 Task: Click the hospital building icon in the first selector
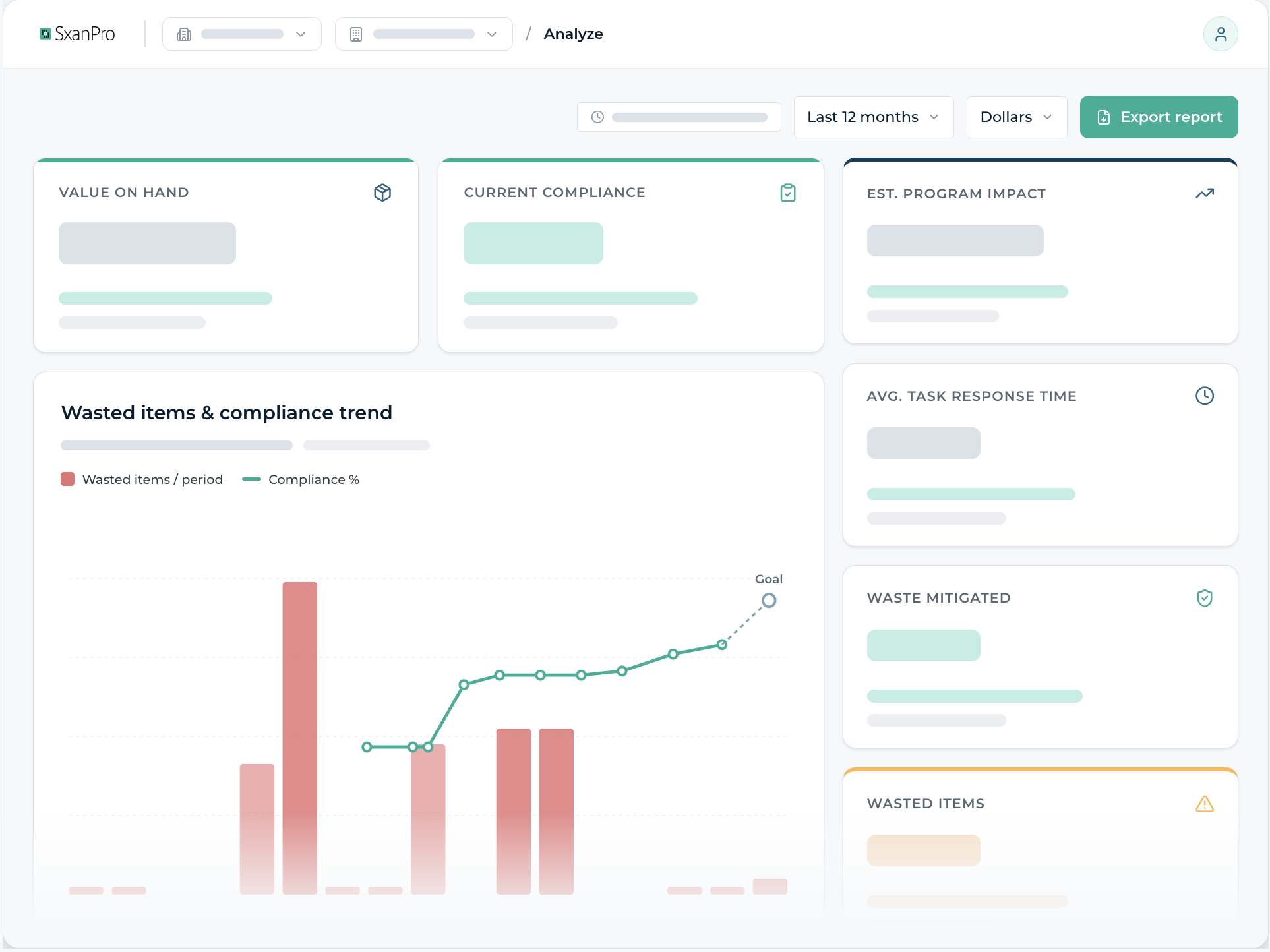pos(184,34)
